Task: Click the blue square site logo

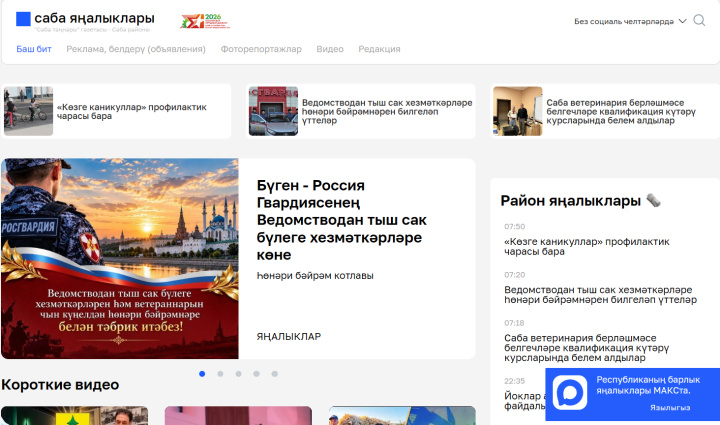Action: tap(23, 19)
